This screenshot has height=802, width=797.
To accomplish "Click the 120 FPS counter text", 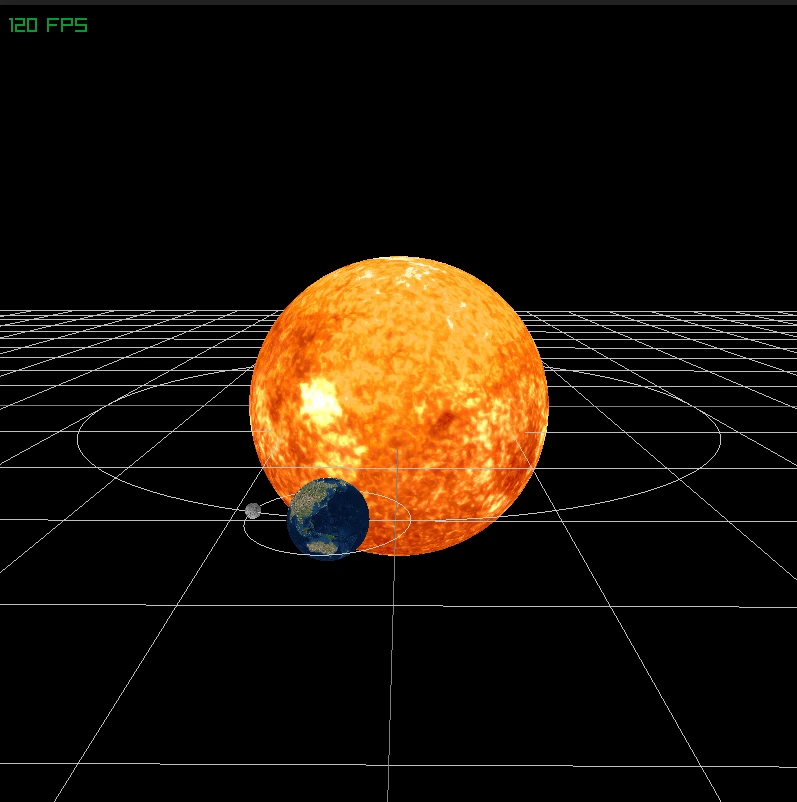I will pos(48,25).
